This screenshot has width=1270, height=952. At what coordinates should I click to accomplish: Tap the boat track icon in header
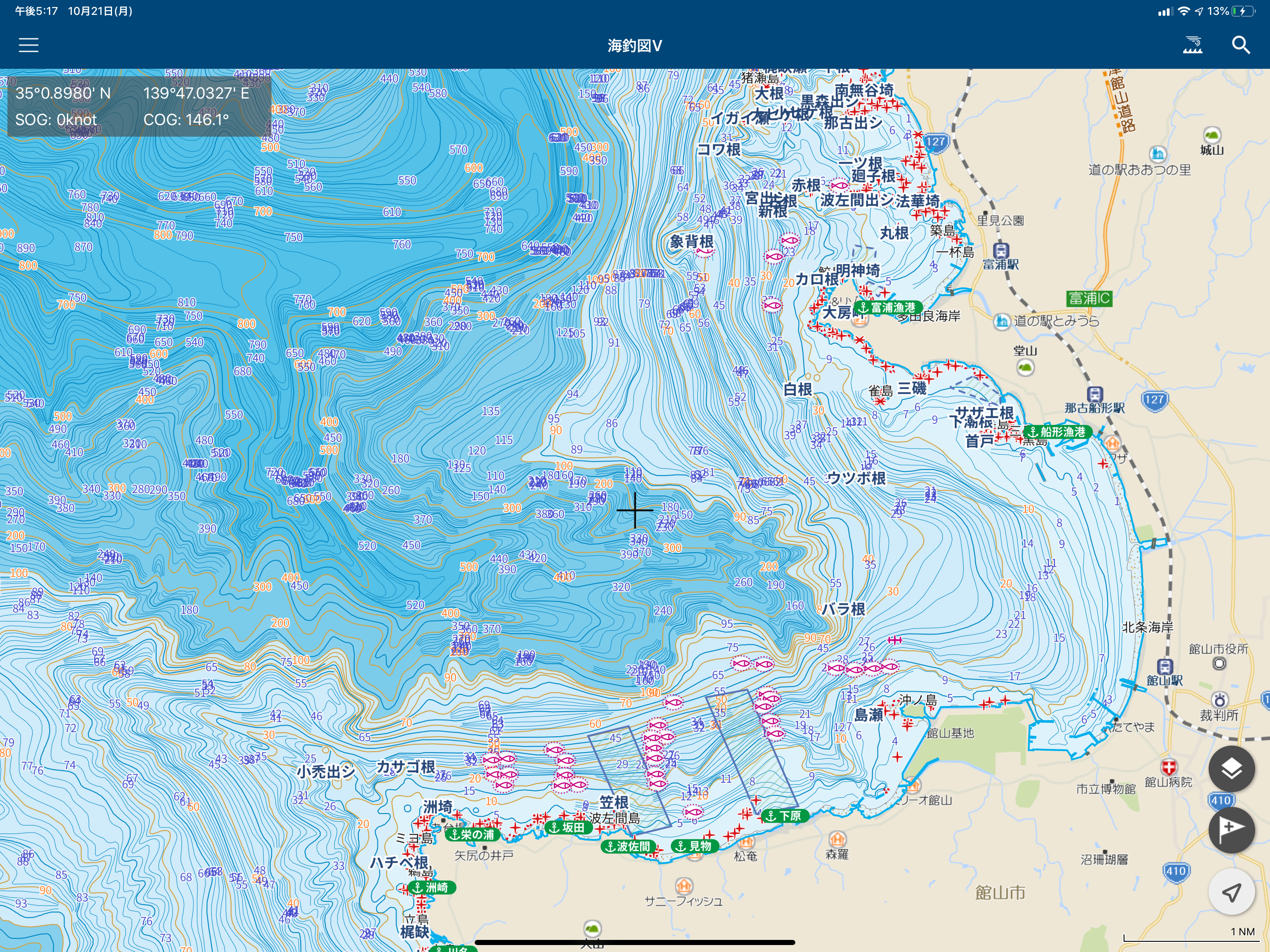(1193, 45)
